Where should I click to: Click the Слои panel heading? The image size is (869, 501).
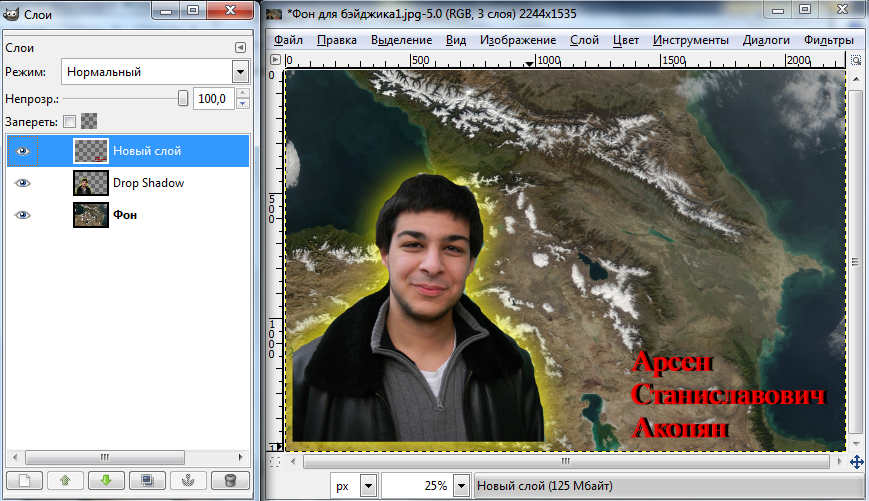pos(20,48)
